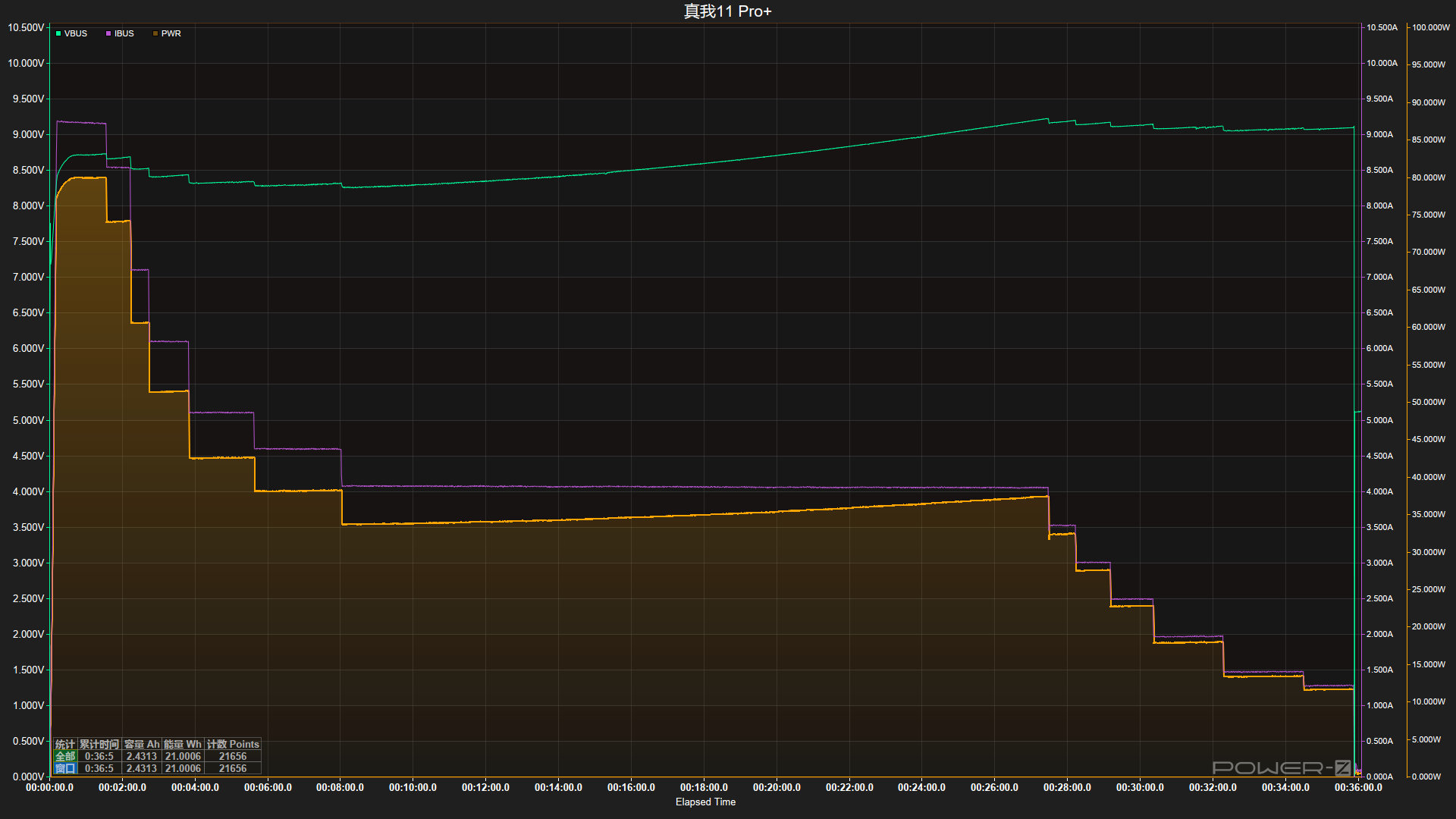Click the 00:18:00.0 time axis label
Screen dimensions: 1456x819
(x=704, y=787)
